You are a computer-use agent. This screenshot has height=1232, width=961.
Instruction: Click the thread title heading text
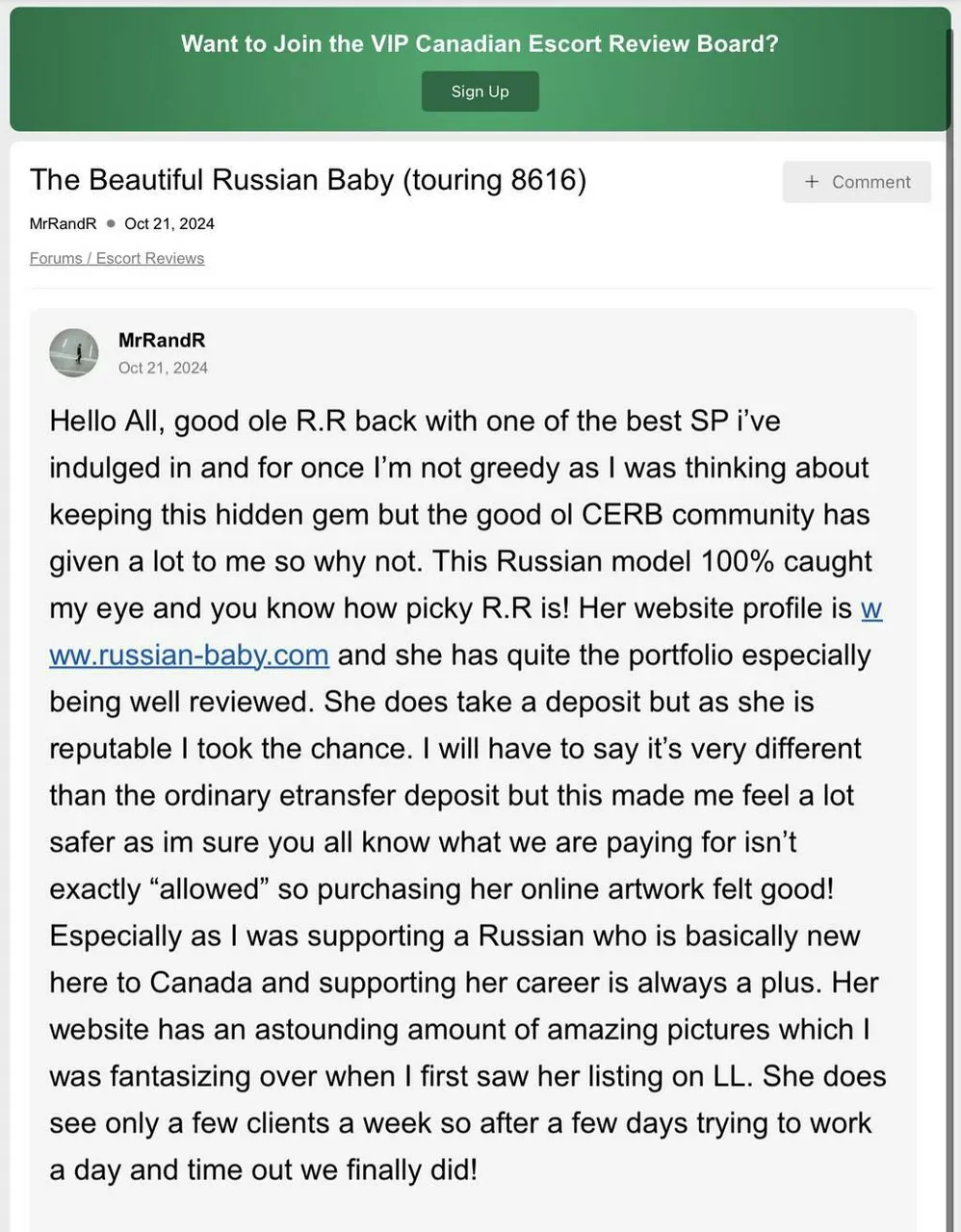tap(308, 180)
